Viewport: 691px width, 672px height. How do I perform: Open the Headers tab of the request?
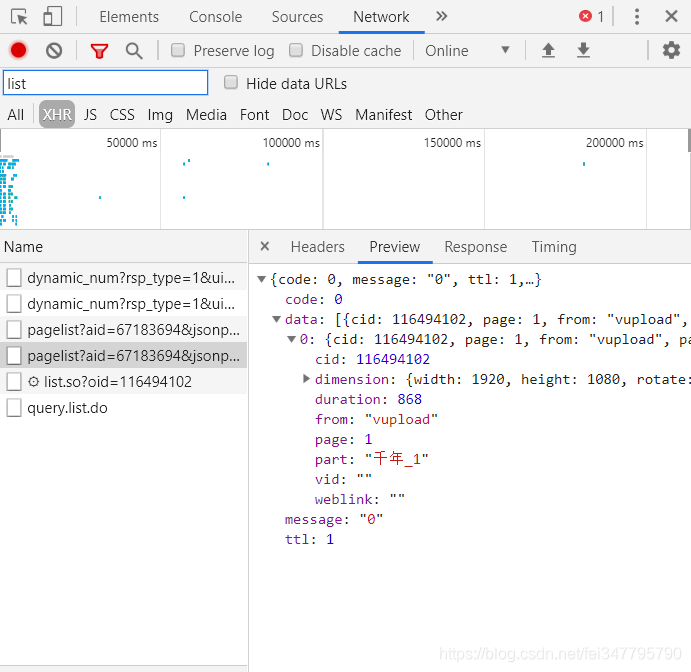[318, 247]
